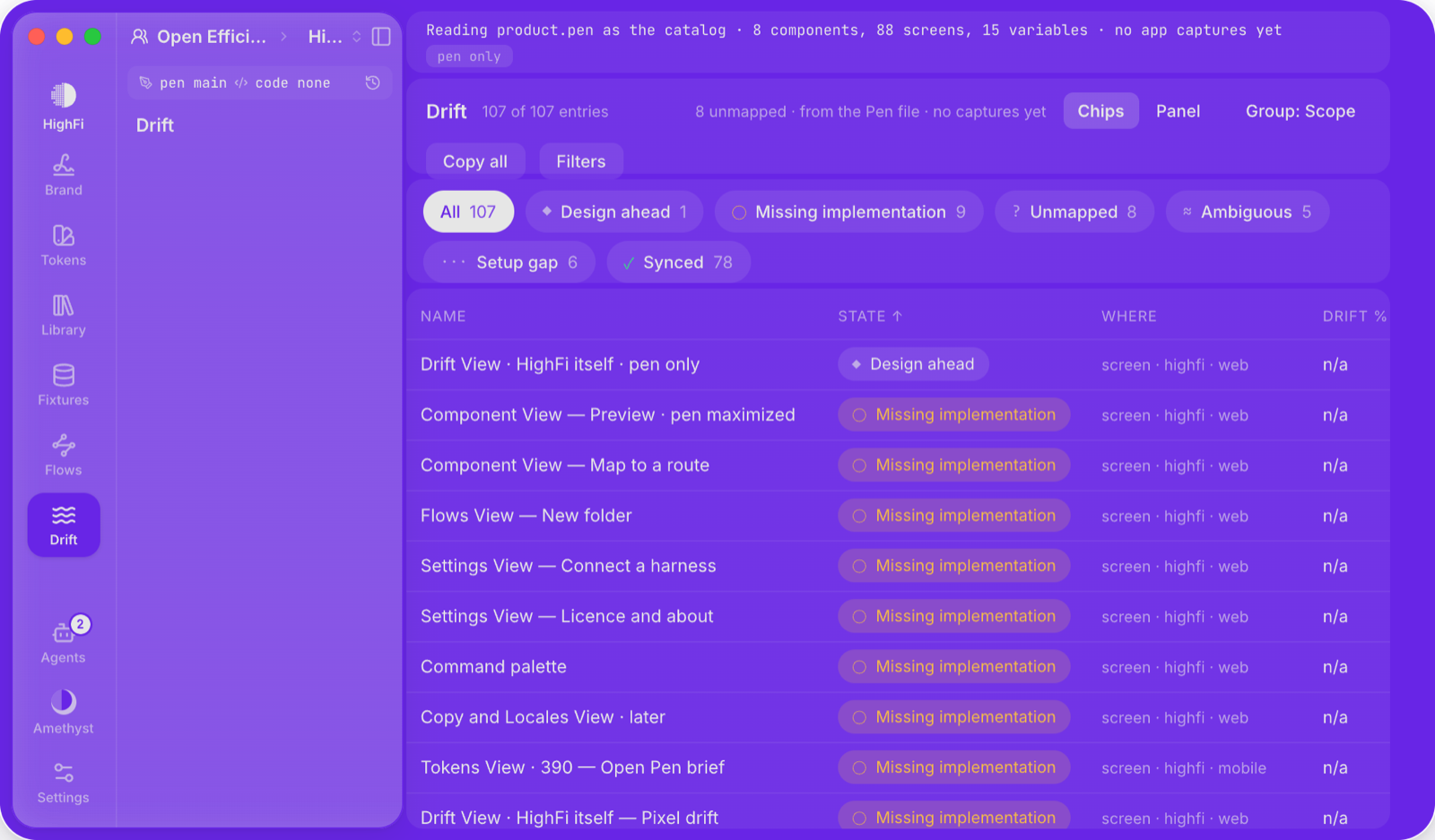1435x840 pixels.
Task: Sort by the STATE column header
Action: [870, 316]
